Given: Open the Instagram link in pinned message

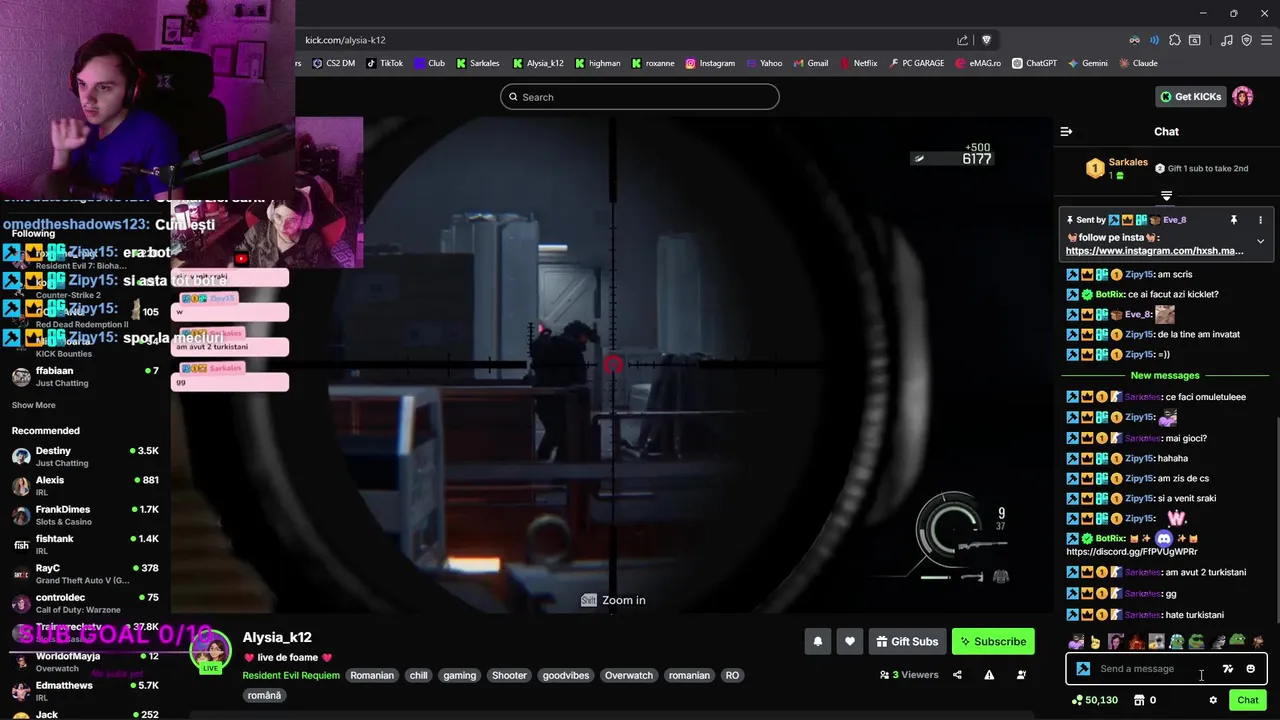Looking at the screenshot, I should pyautogui.click(x=1154, y=251).
